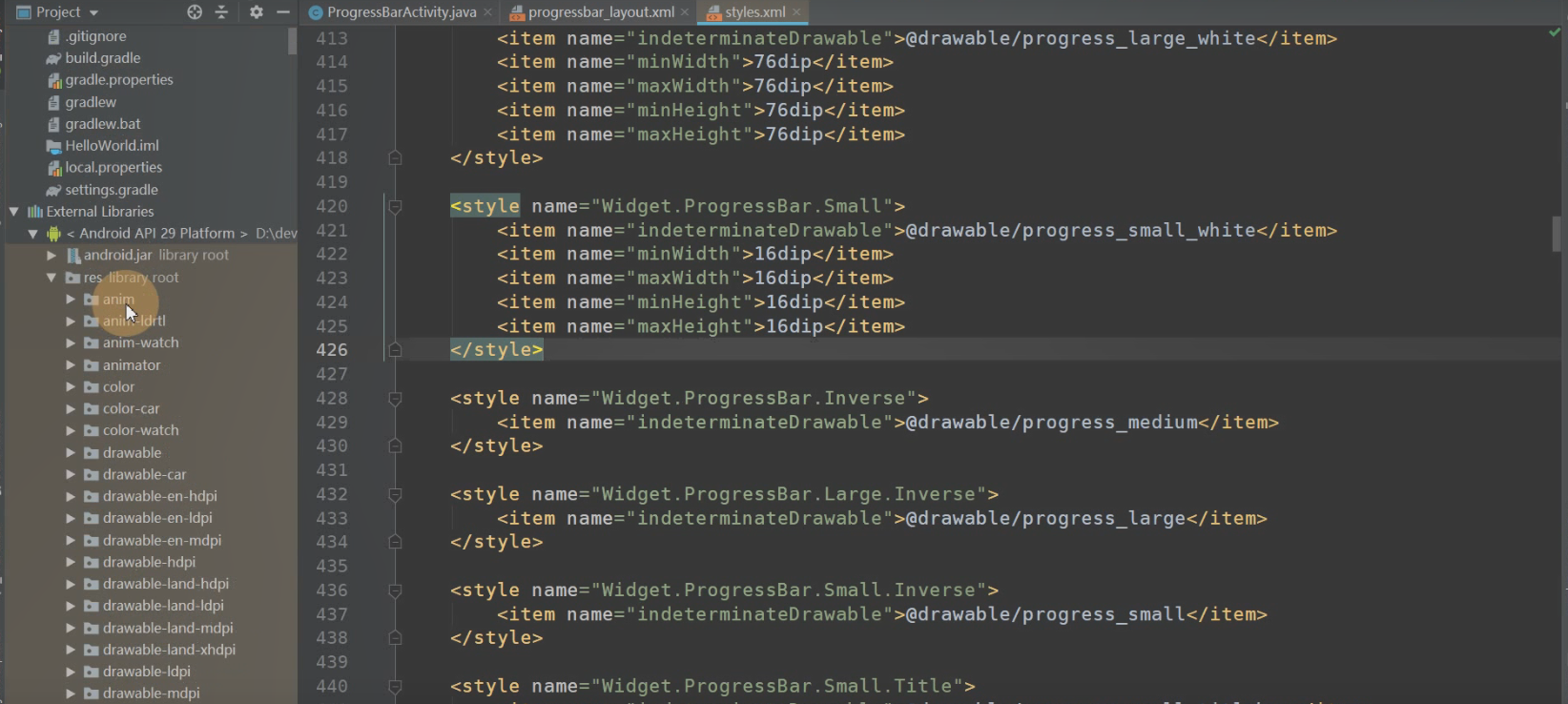
Task: Expand the animator folder
Action: coord(71,365)
